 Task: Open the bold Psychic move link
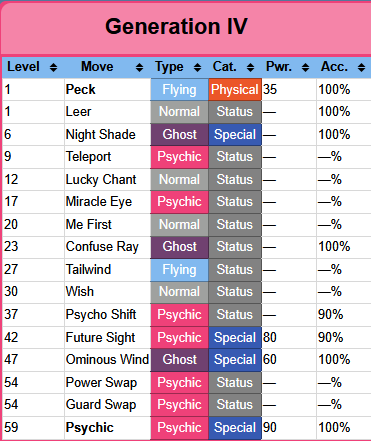point(90,428)
